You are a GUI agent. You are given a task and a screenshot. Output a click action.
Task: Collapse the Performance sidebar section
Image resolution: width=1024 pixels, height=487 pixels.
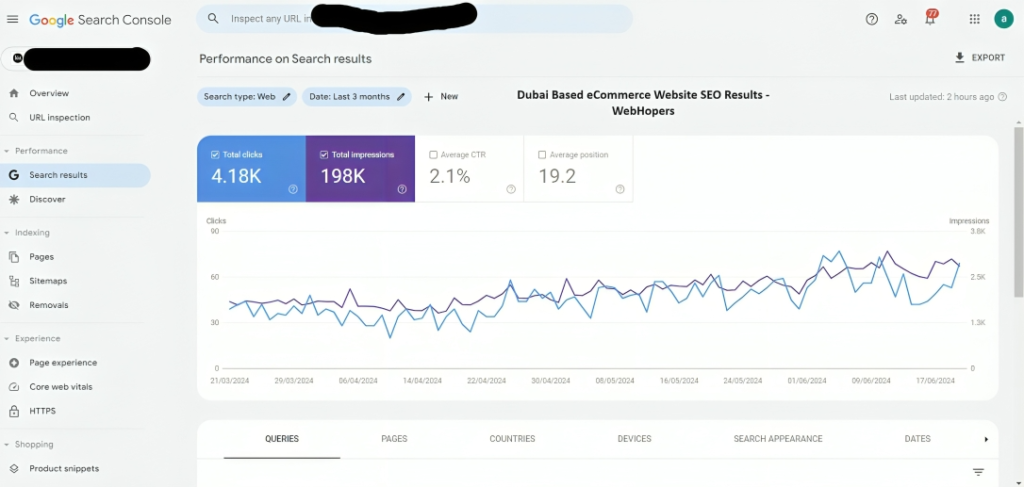7,151
